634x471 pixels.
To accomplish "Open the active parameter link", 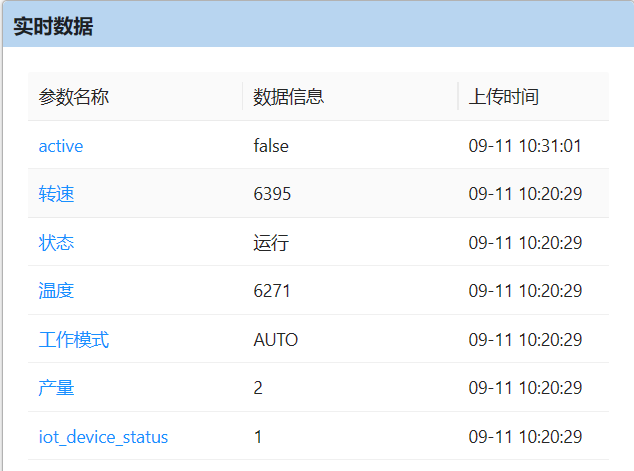I will point(61,146).
